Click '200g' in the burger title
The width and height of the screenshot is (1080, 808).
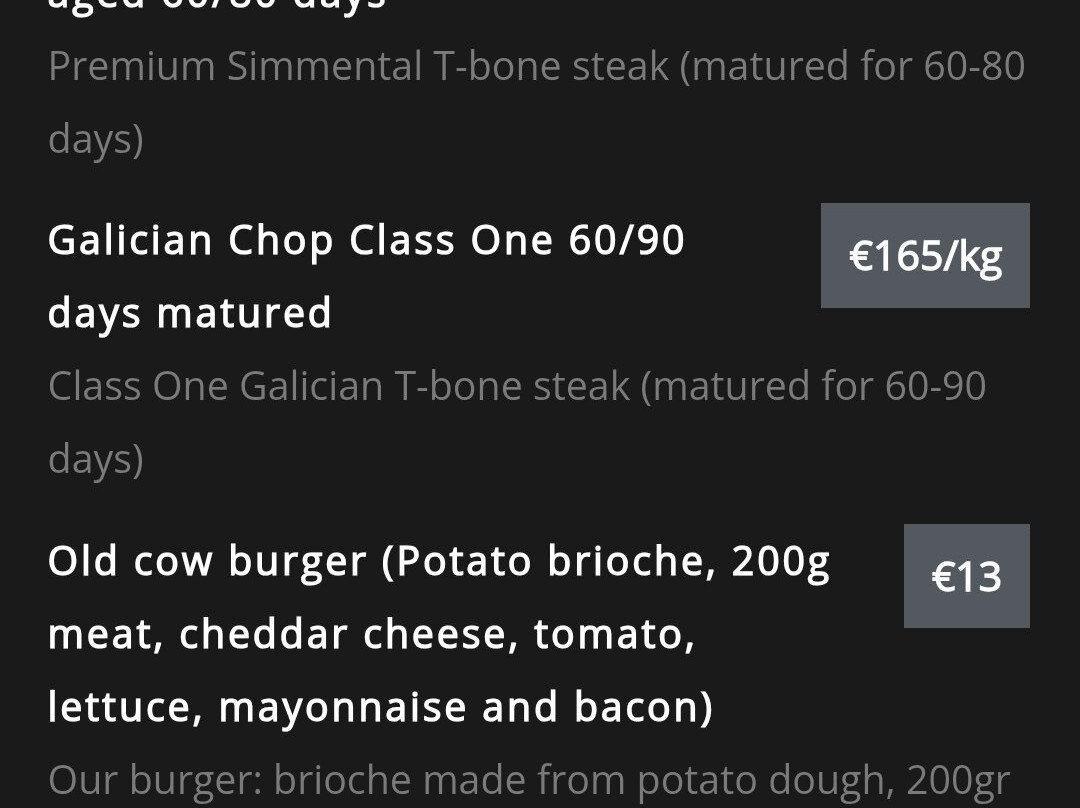(x=780, y=561)
